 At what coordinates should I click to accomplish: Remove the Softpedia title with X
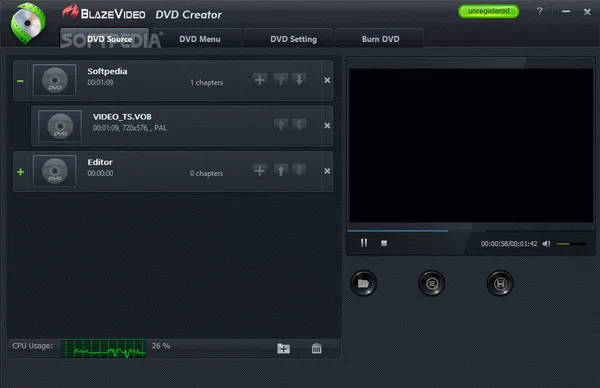pyautogui.click(x=327, y=80)
